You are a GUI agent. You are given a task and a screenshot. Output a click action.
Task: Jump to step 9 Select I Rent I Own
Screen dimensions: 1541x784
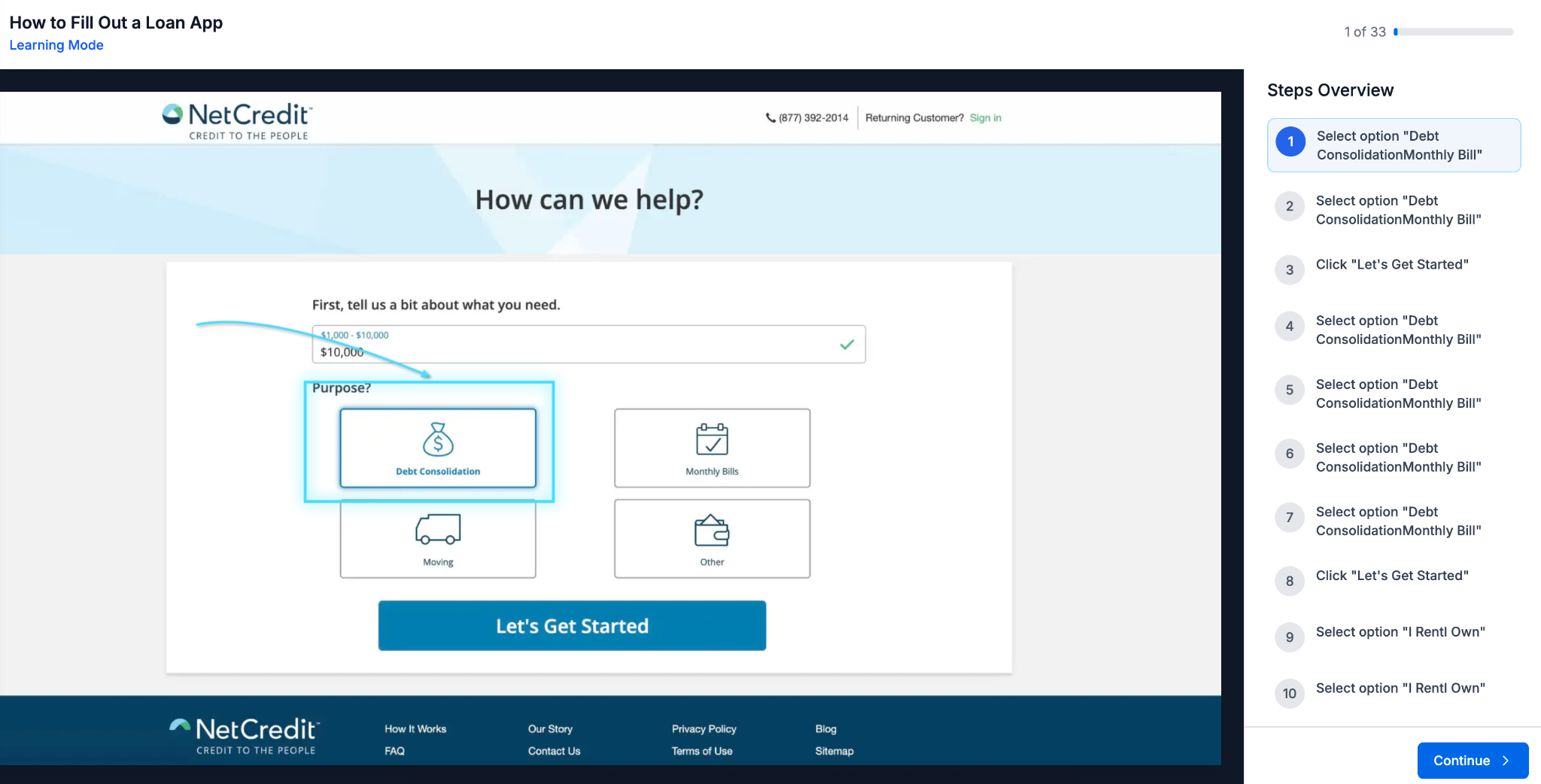click(1394, 637)
